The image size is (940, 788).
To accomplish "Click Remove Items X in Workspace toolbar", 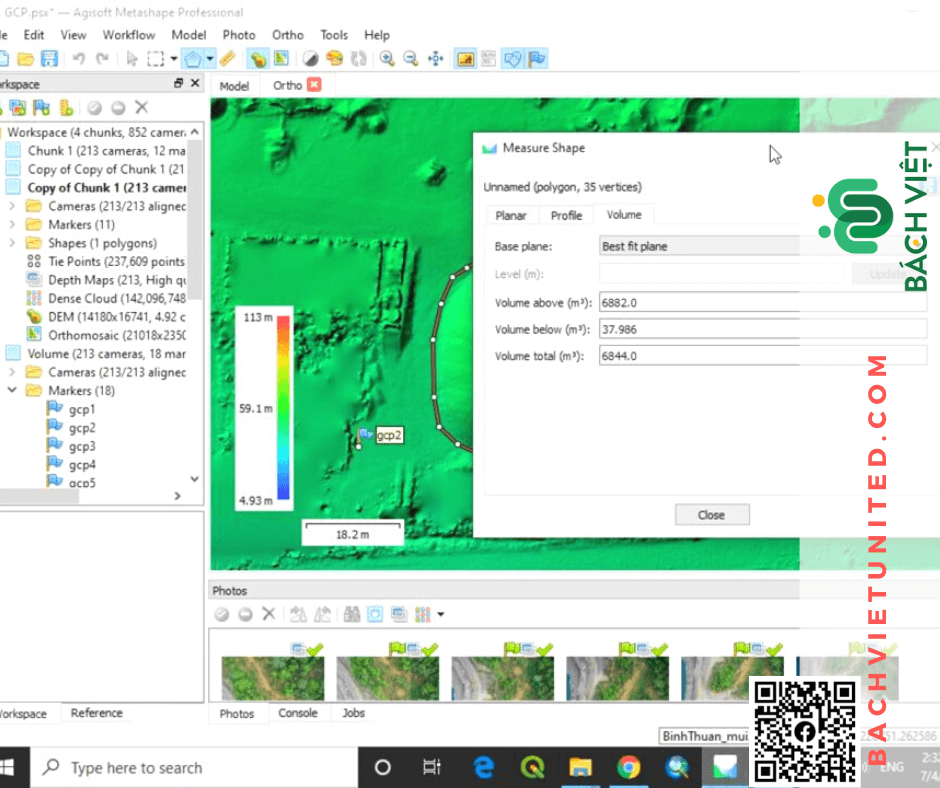I will pyautogui.click(x=141, y=107).
